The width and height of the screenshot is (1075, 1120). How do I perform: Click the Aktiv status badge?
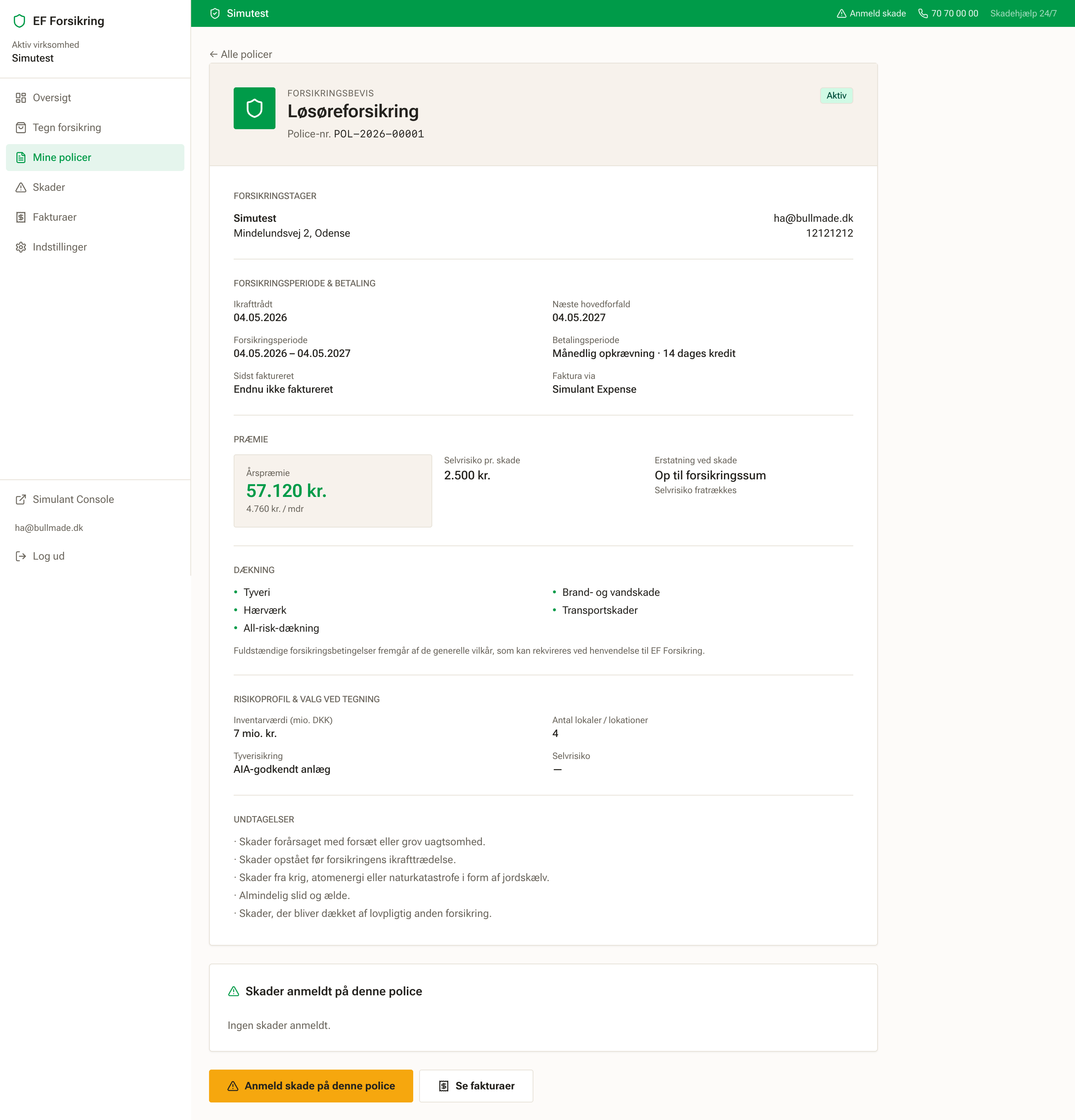point(836,96)
